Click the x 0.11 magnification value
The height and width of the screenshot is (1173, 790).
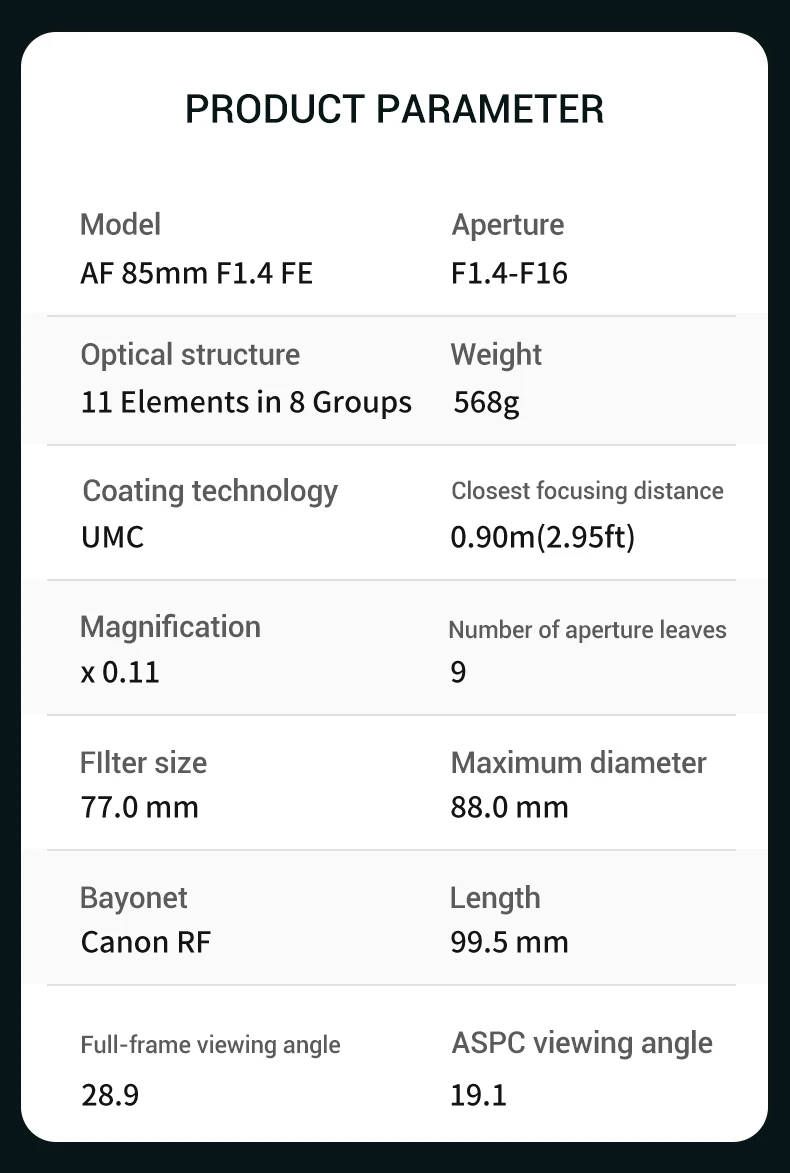(x=120, y=672)
